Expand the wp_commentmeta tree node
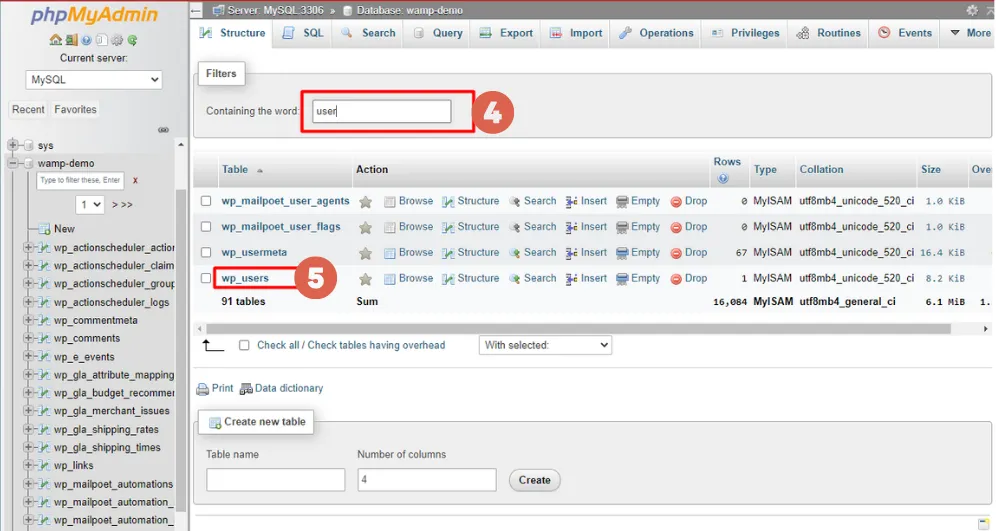Image resolution: width=996 pixels, height=531 pixels. [x=28, y=320]
